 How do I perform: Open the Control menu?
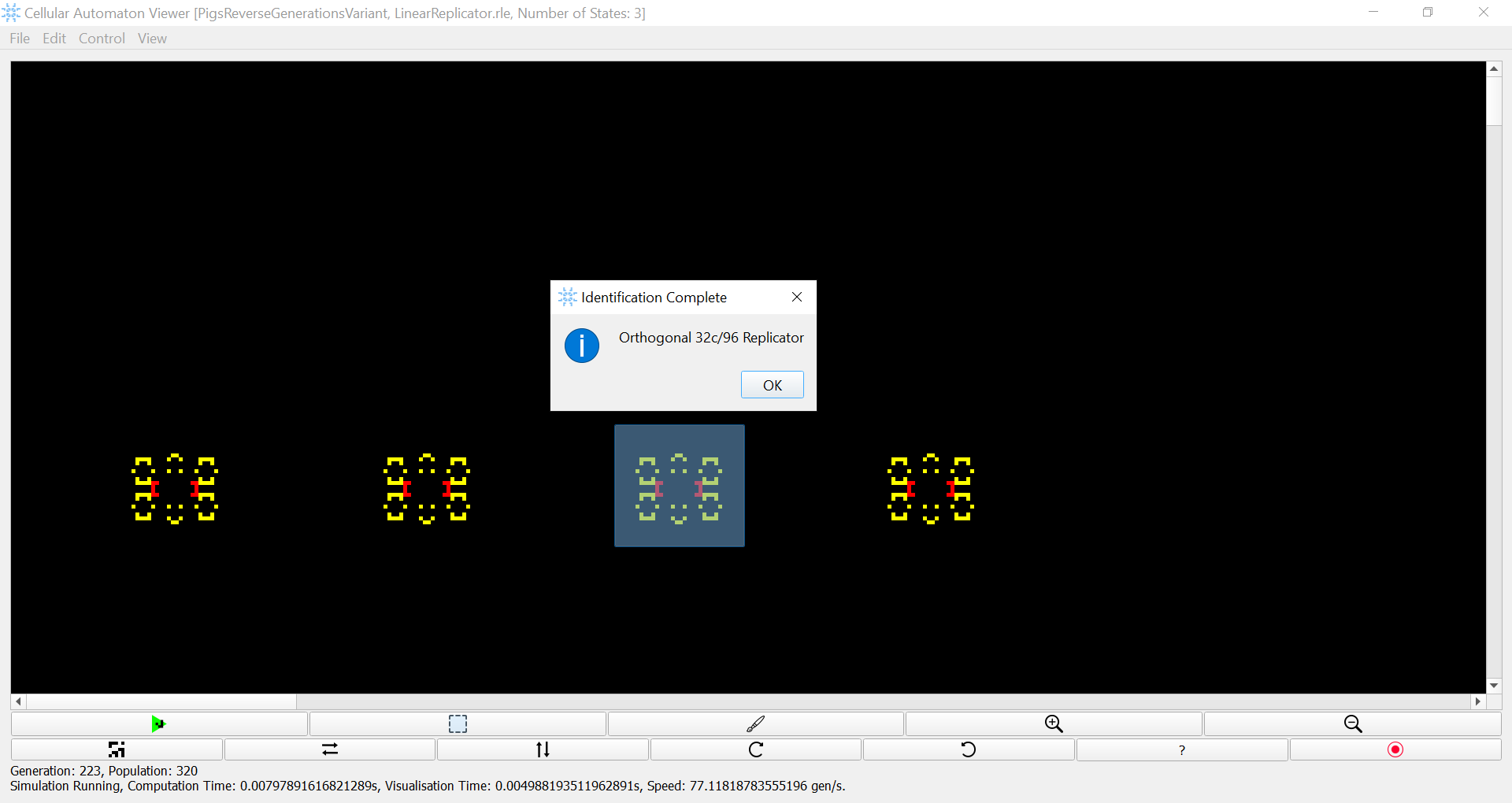[102, 39]
